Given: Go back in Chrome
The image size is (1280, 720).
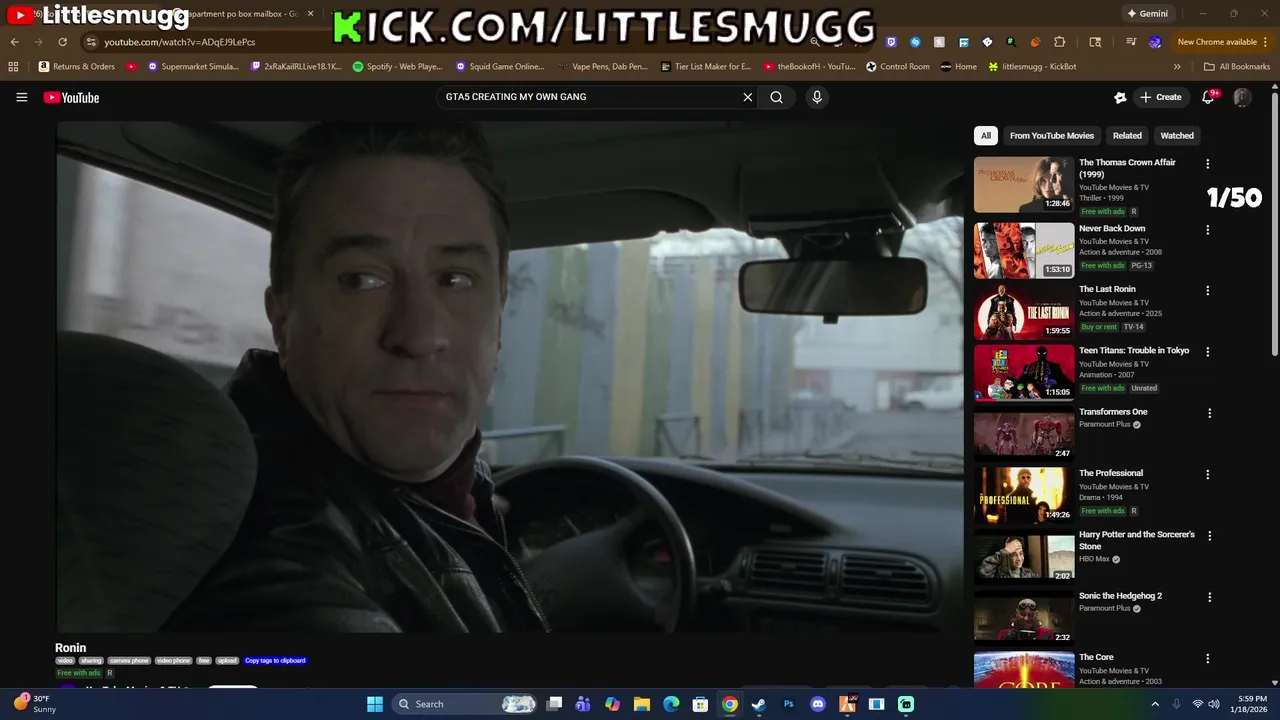Looking at the screenshot, I should (14, 42).
